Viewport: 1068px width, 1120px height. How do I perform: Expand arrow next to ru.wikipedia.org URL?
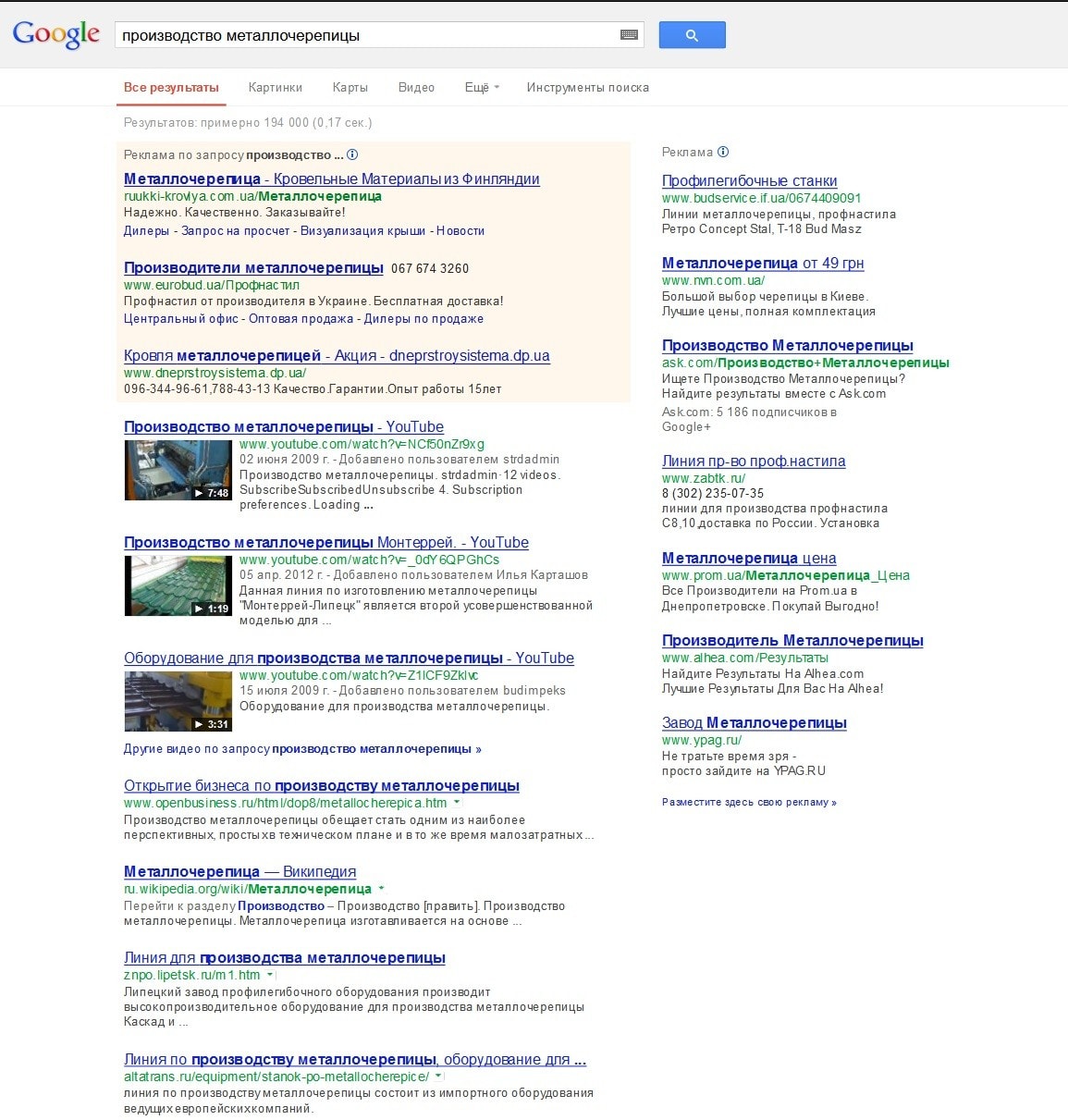tap(381, 889)
